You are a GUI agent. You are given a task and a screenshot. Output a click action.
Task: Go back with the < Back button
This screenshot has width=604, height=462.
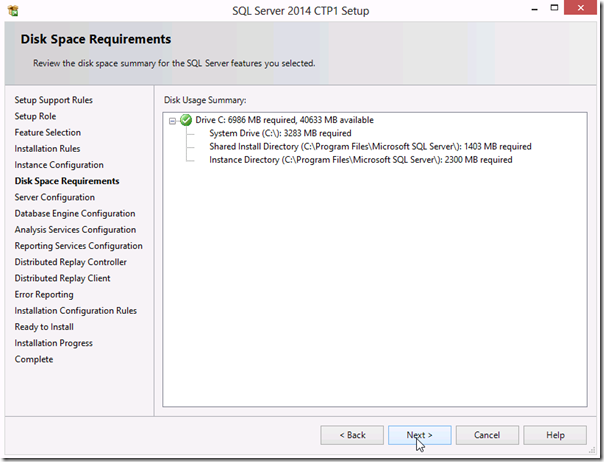tap(352, 435)
